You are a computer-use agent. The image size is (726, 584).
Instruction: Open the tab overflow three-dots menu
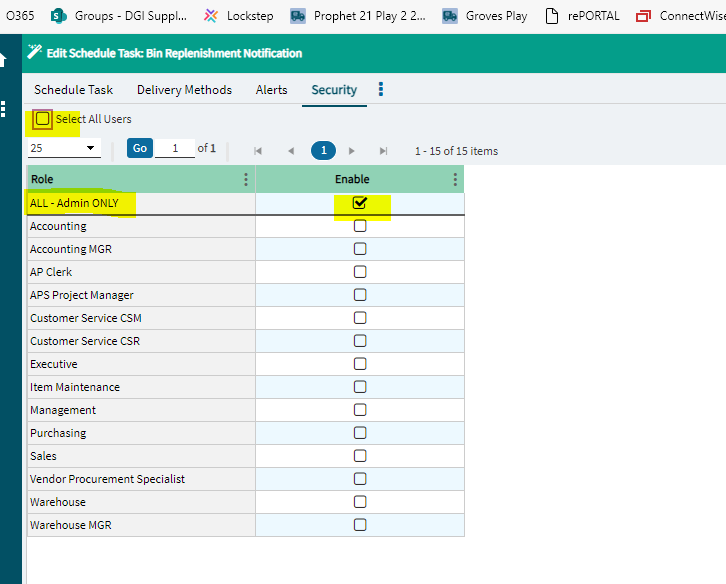(381, 90)
